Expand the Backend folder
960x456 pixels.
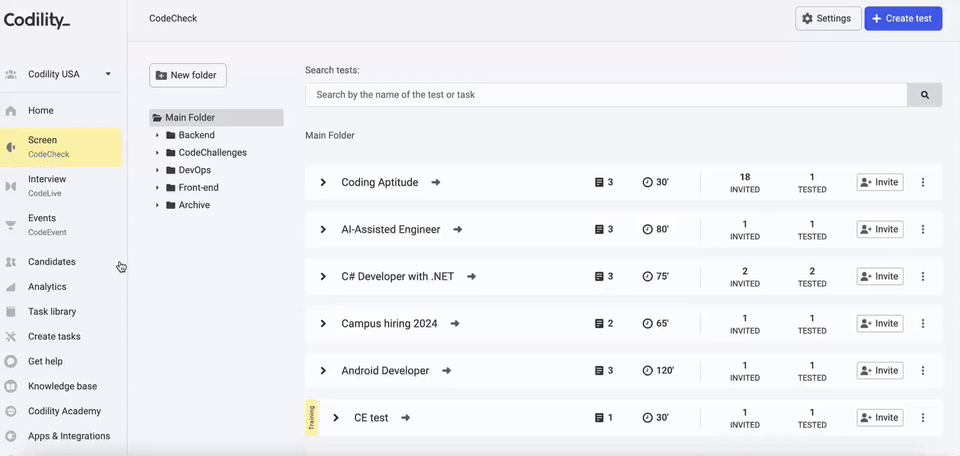(157, 135)
